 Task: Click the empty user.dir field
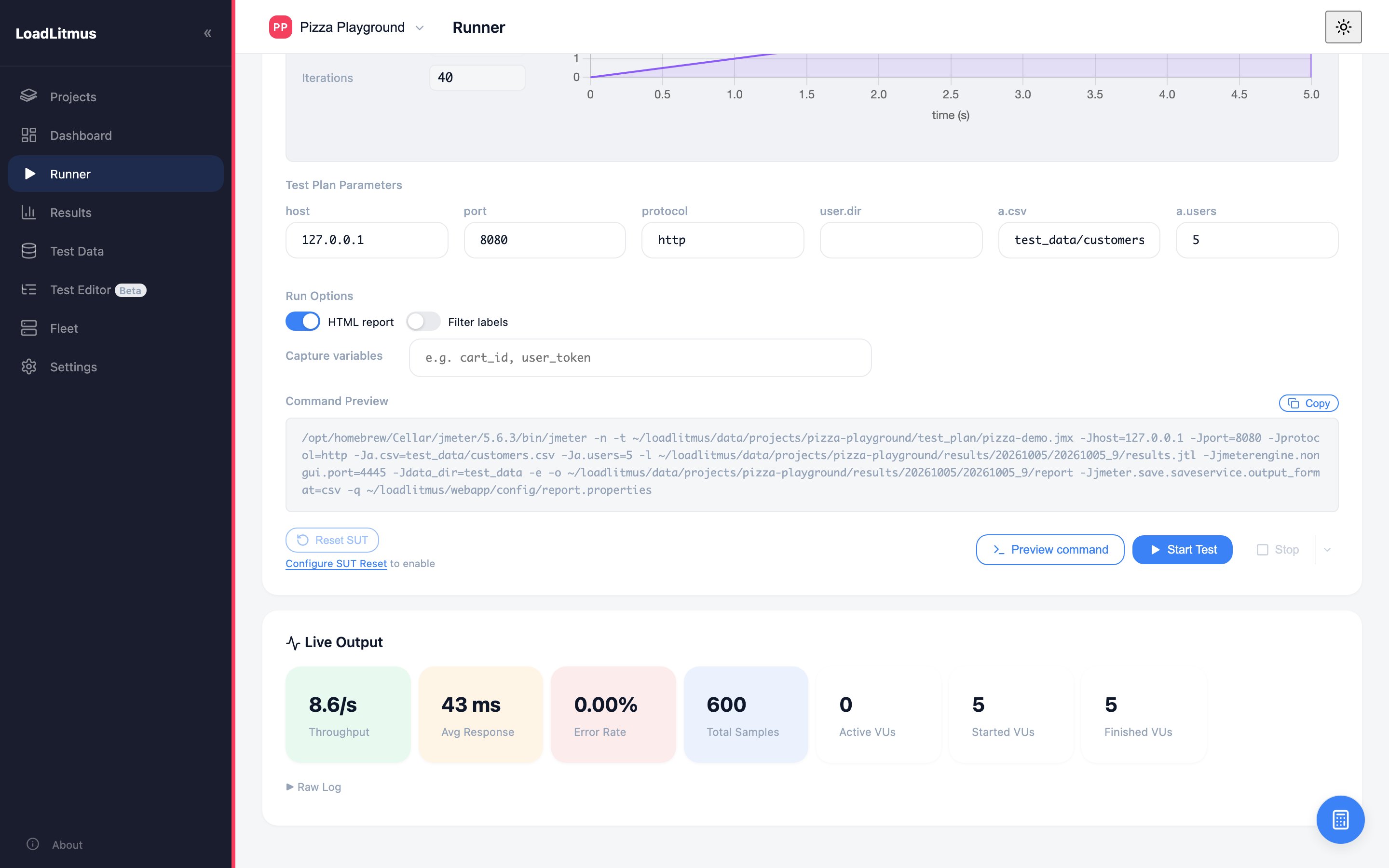coord(901,240)
